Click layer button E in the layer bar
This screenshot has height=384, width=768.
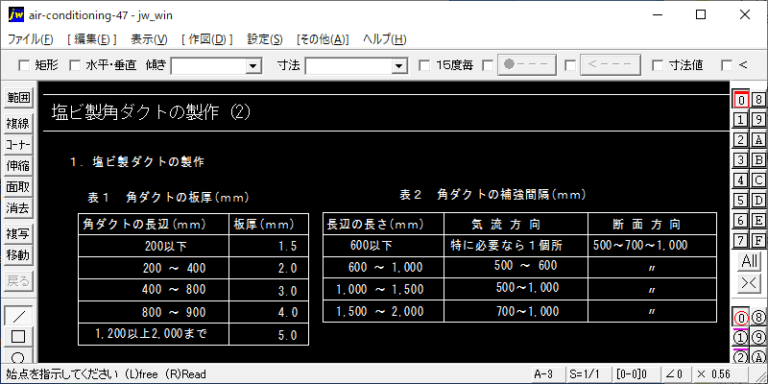(758, 220)
